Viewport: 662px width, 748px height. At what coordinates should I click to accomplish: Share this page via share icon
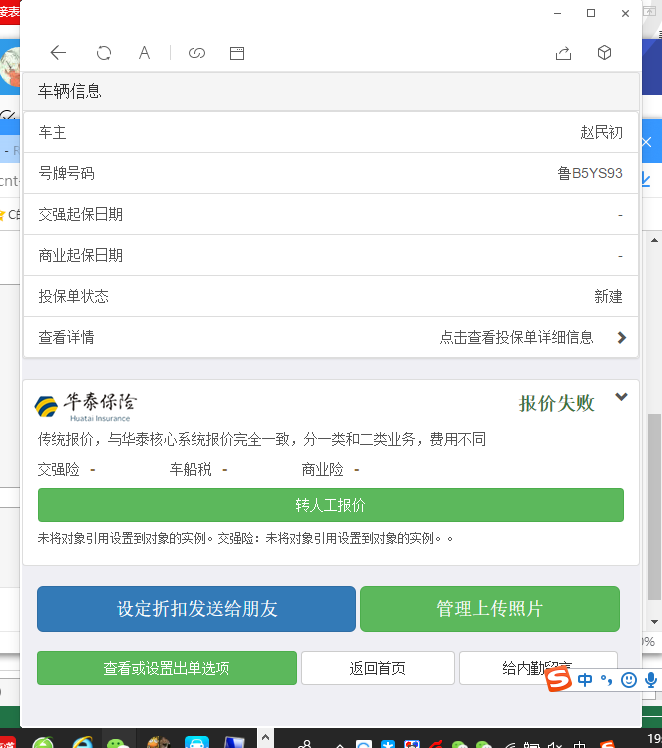point(563,53)
